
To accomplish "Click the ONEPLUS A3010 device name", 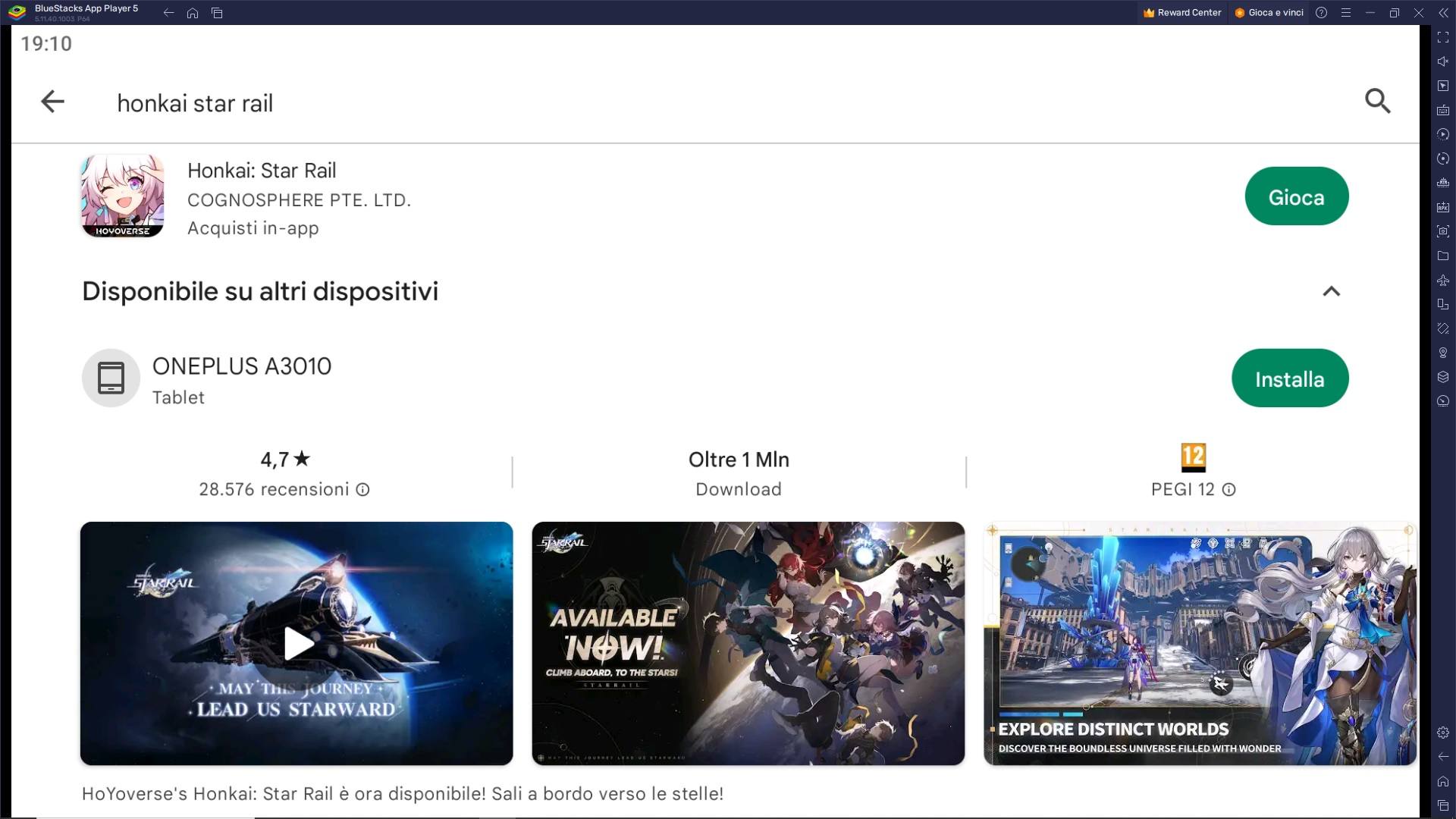I will (242, 366).
